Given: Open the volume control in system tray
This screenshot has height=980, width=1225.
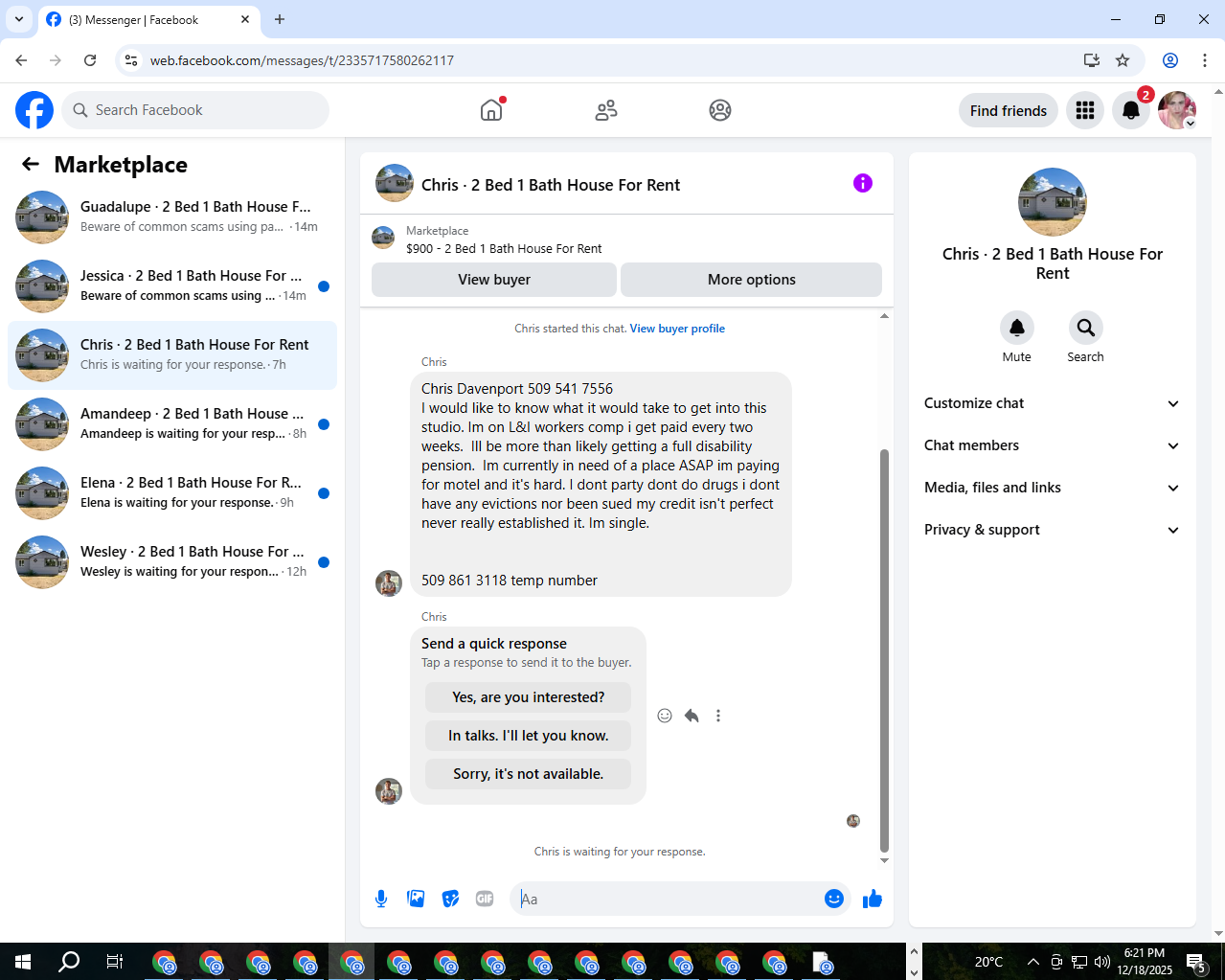Looking at the screenshot, I should pos(1102,962).
